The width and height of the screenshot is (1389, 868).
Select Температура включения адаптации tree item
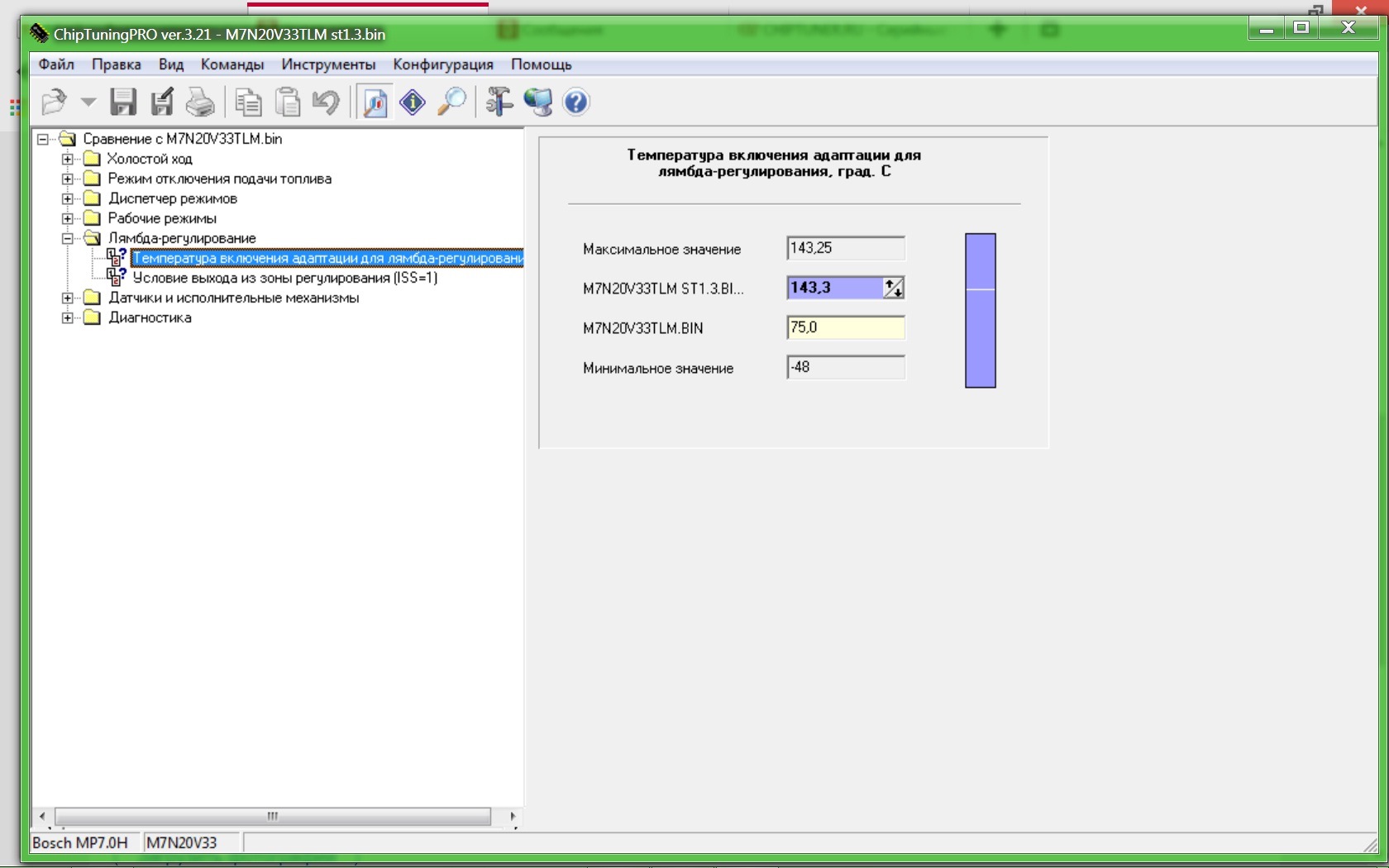click(327, 258)
